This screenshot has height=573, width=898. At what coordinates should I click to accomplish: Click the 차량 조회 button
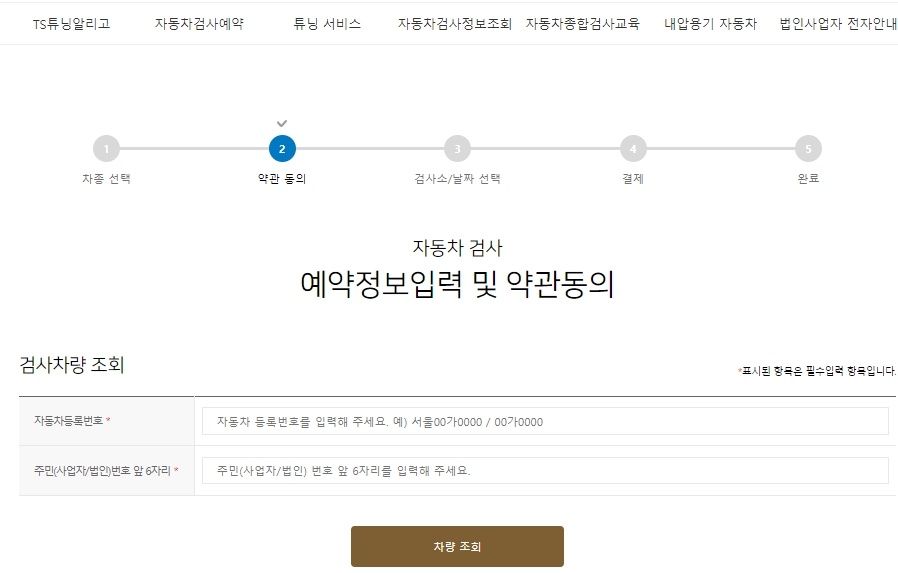click(458, 546)
